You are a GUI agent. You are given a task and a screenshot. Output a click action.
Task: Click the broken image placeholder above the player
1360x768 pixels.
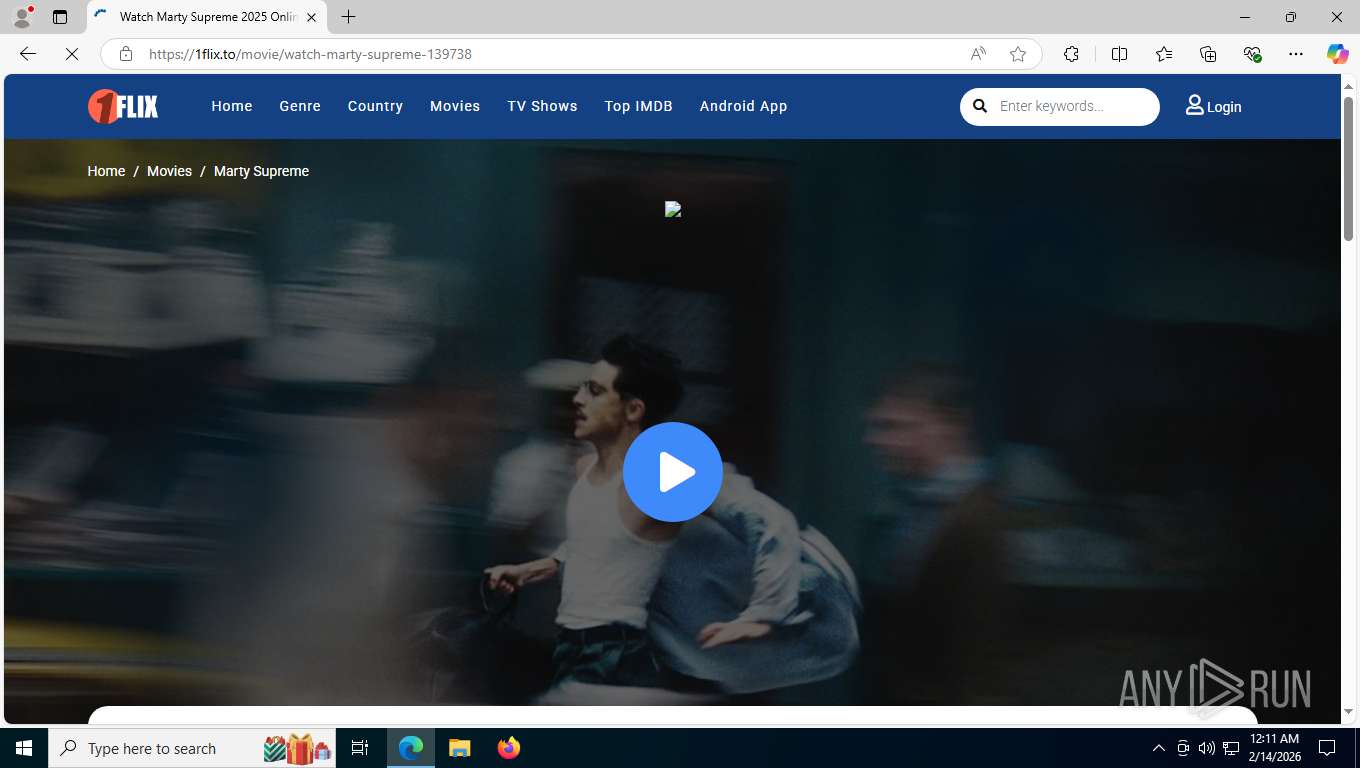pyautogui.click(x=673, y=209)
